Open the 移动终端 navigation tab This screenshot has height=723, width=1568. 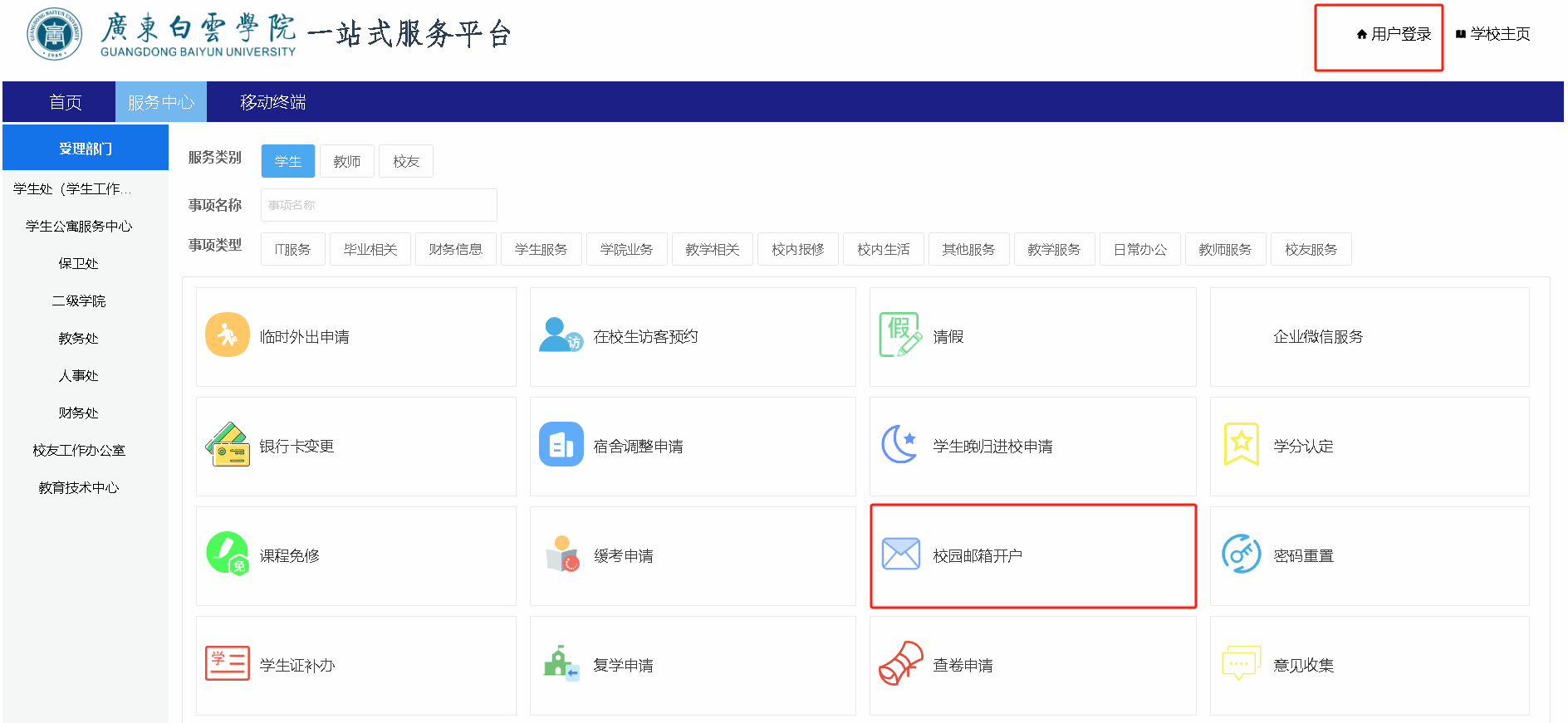click(272, 102)
